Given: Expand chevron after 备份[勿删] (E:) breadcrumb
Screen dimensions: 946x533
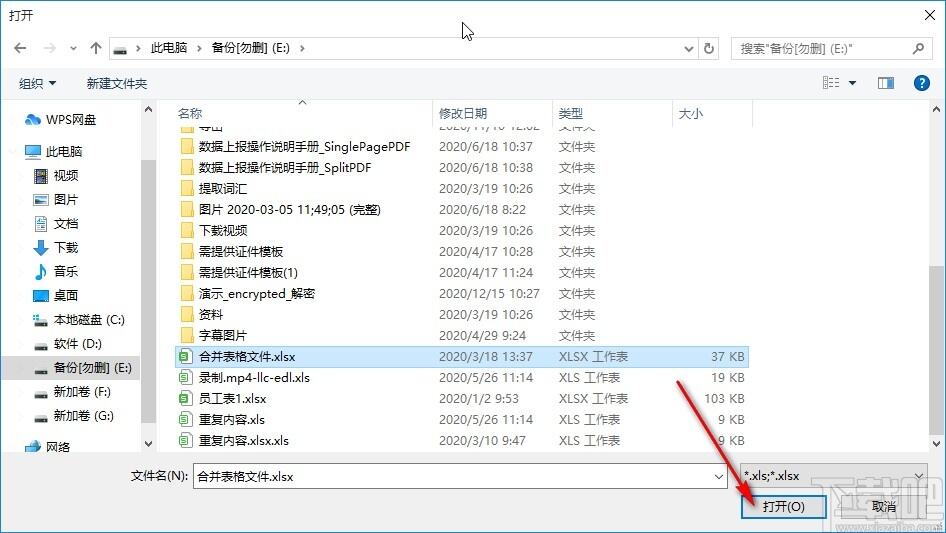Looking at the screenshot, I should point(302,48).
